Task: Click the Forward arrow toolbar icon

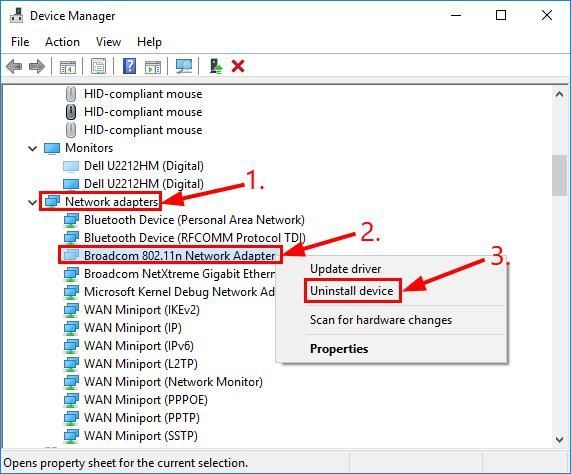Action: (36, 67)
